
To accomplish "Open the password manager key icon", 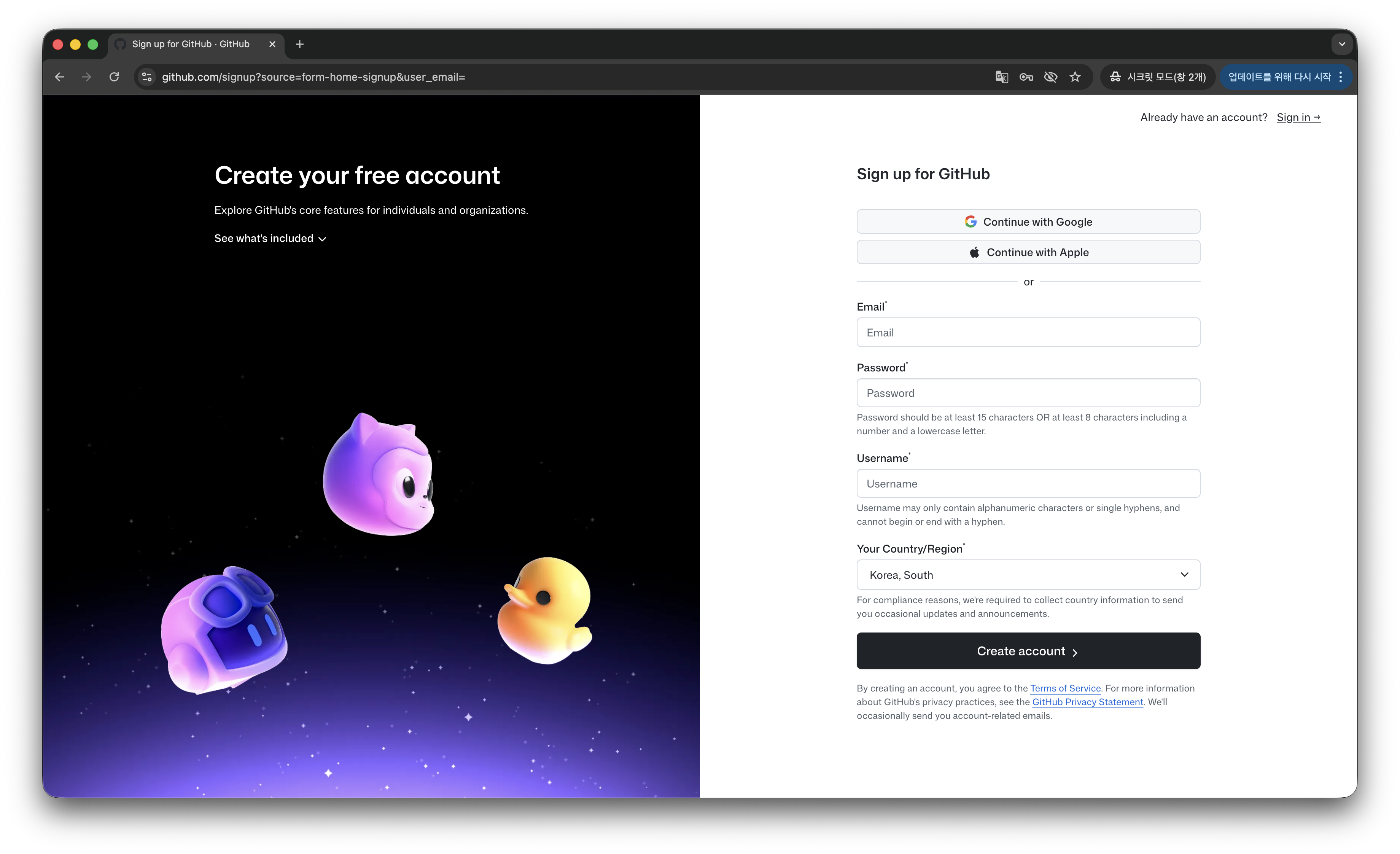I will click(x=1026, y=77).
